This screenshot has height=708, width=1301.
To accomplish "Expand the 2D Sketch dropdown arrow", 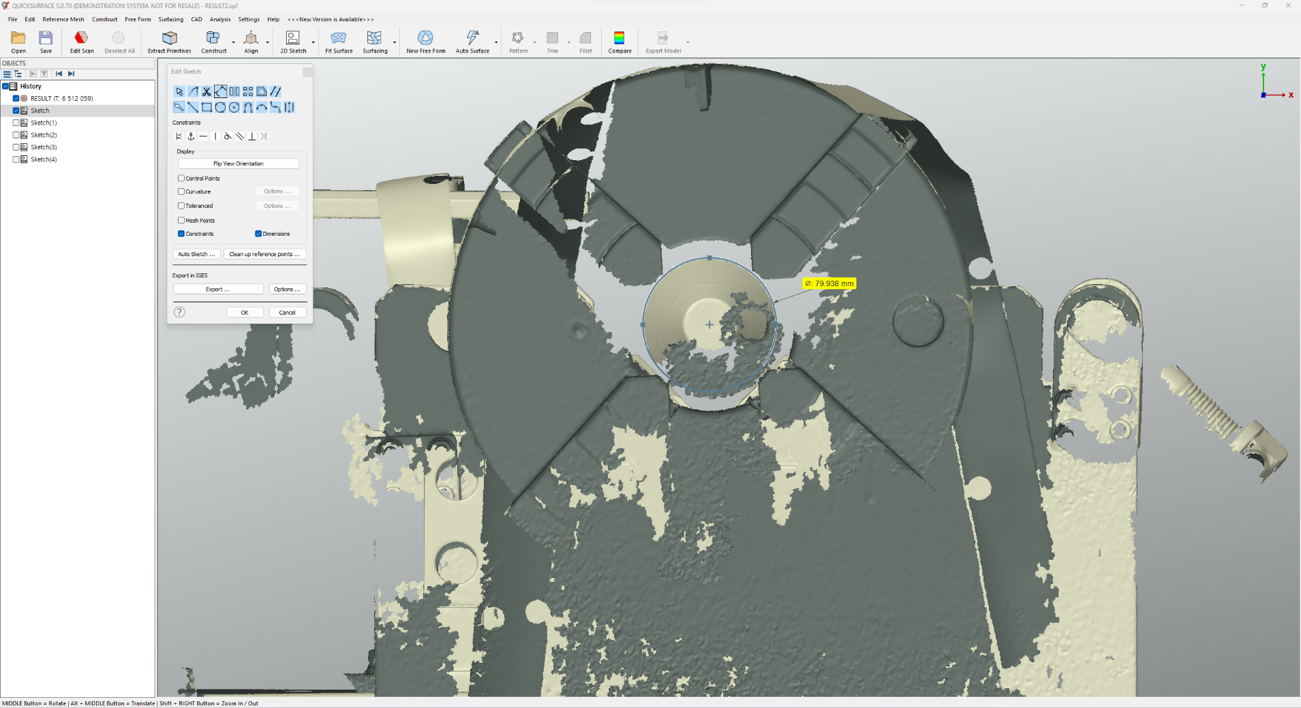I will point(313,42).
